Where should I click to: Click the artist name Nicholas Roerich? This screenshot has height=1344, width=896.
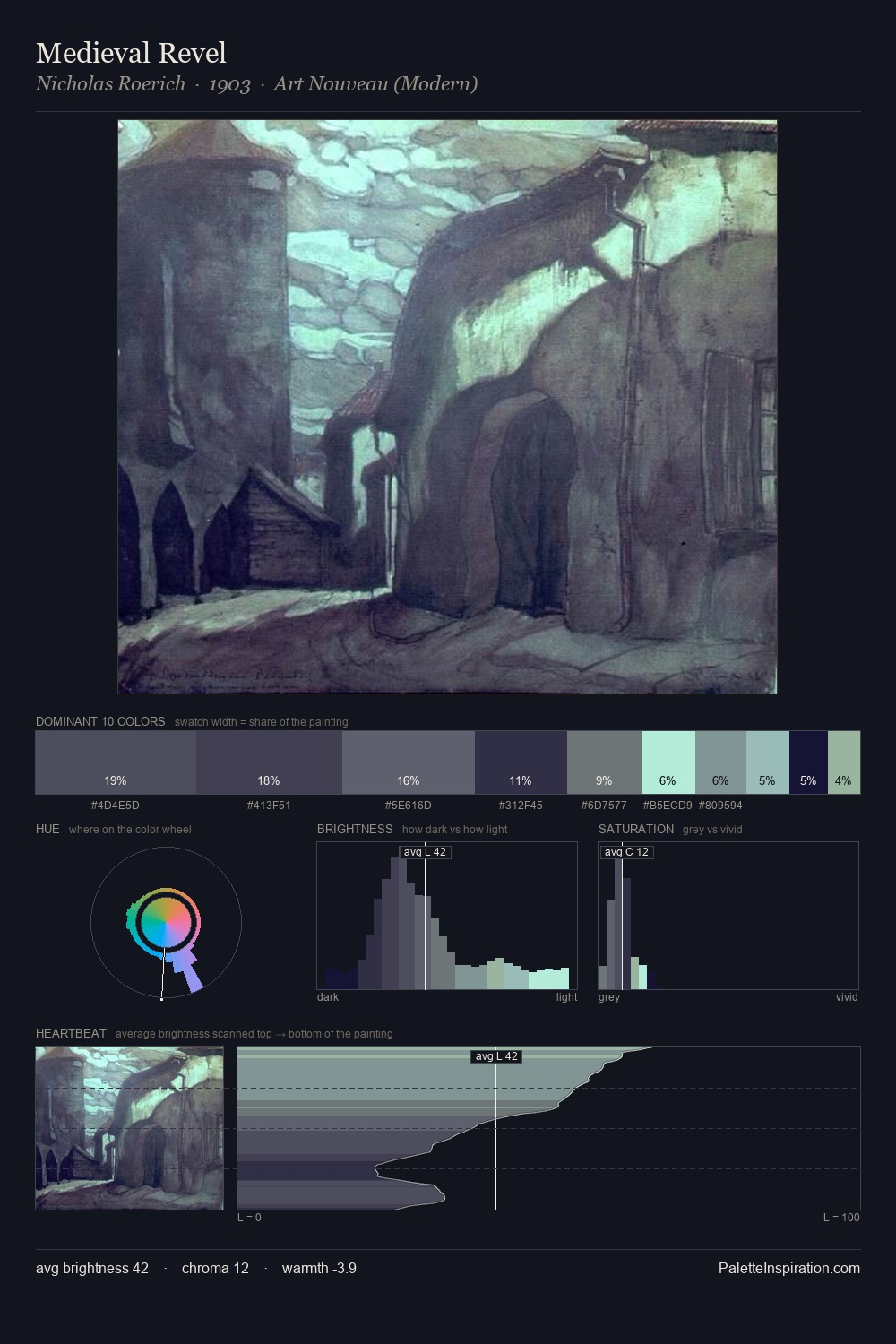tap(110, 83)
